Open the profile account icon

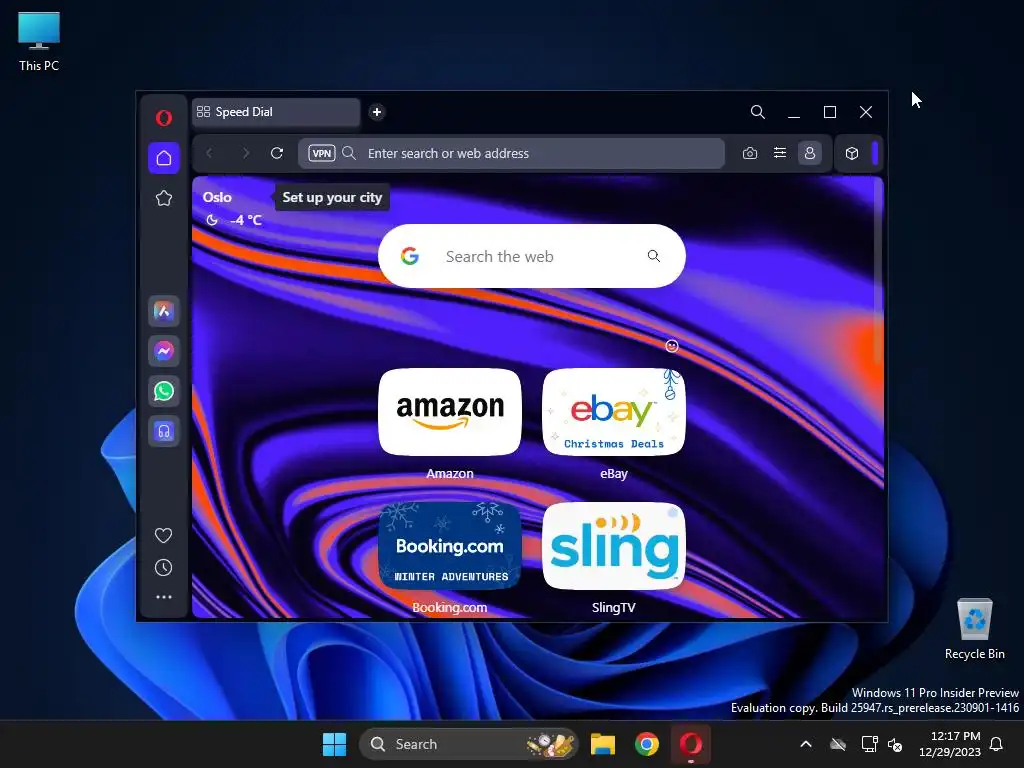(810, 153)
